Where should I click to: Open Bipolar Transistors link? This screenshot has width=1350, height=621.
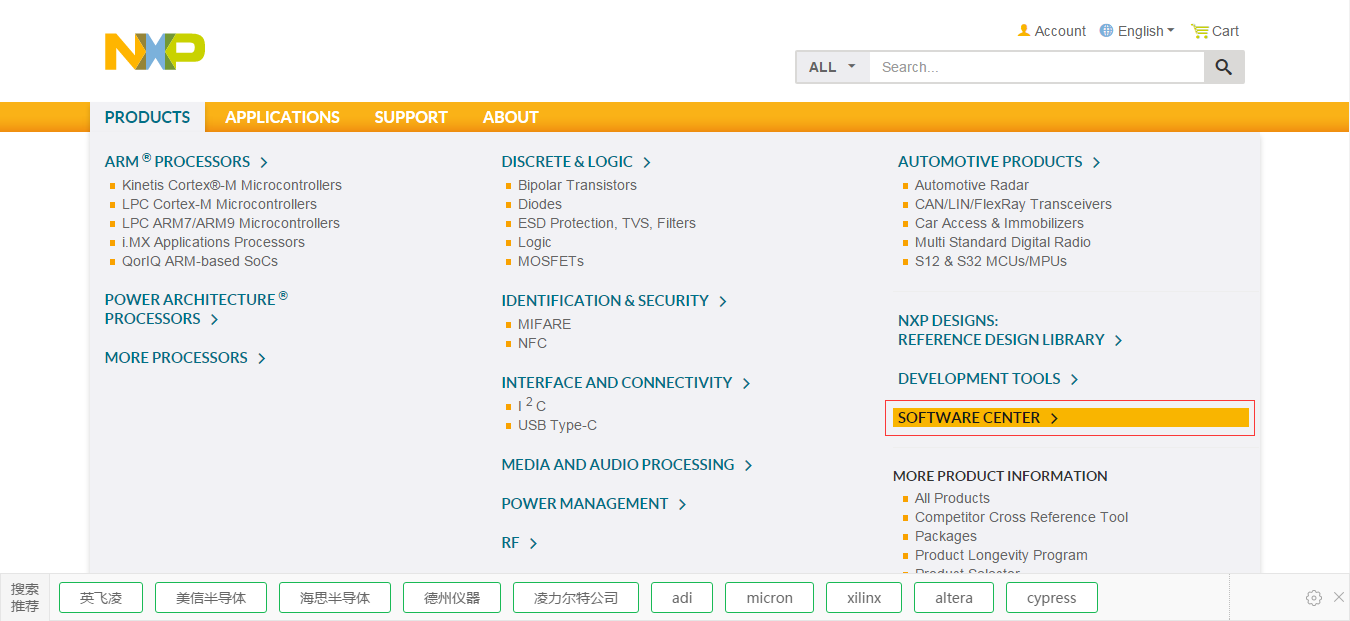click(x=577, y=185)
